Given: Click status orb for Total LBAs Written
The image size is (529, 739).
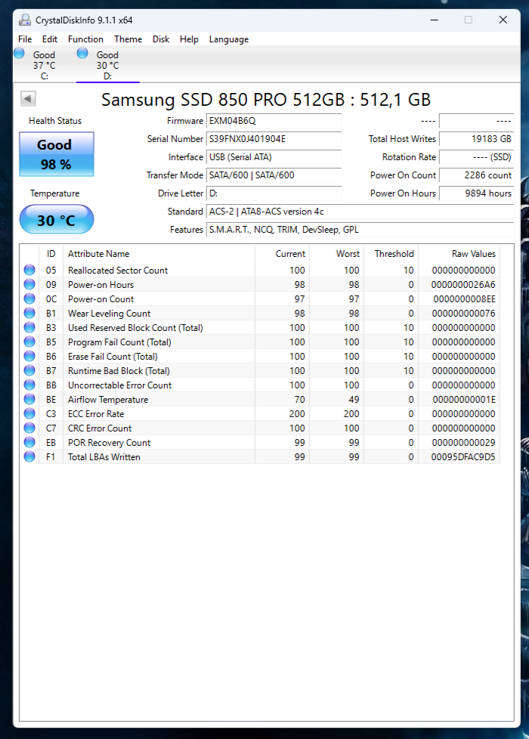Looking at the screenshot, I should [x=29, y=457].
